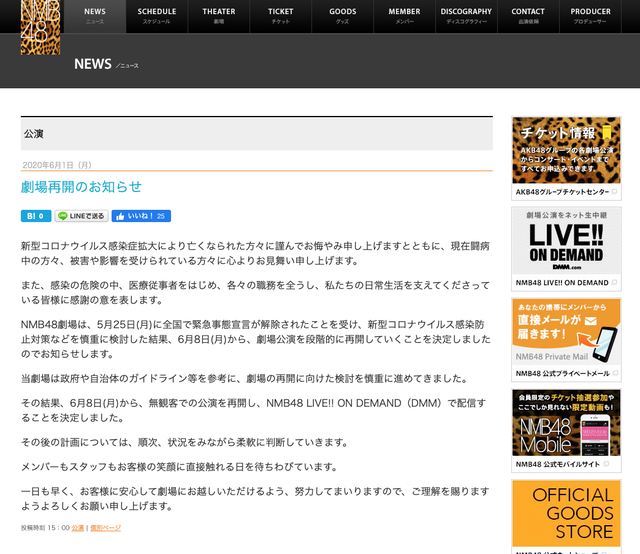
Task: Click the Hatena B! bookmark button
Action: click(x=36, y=216)
